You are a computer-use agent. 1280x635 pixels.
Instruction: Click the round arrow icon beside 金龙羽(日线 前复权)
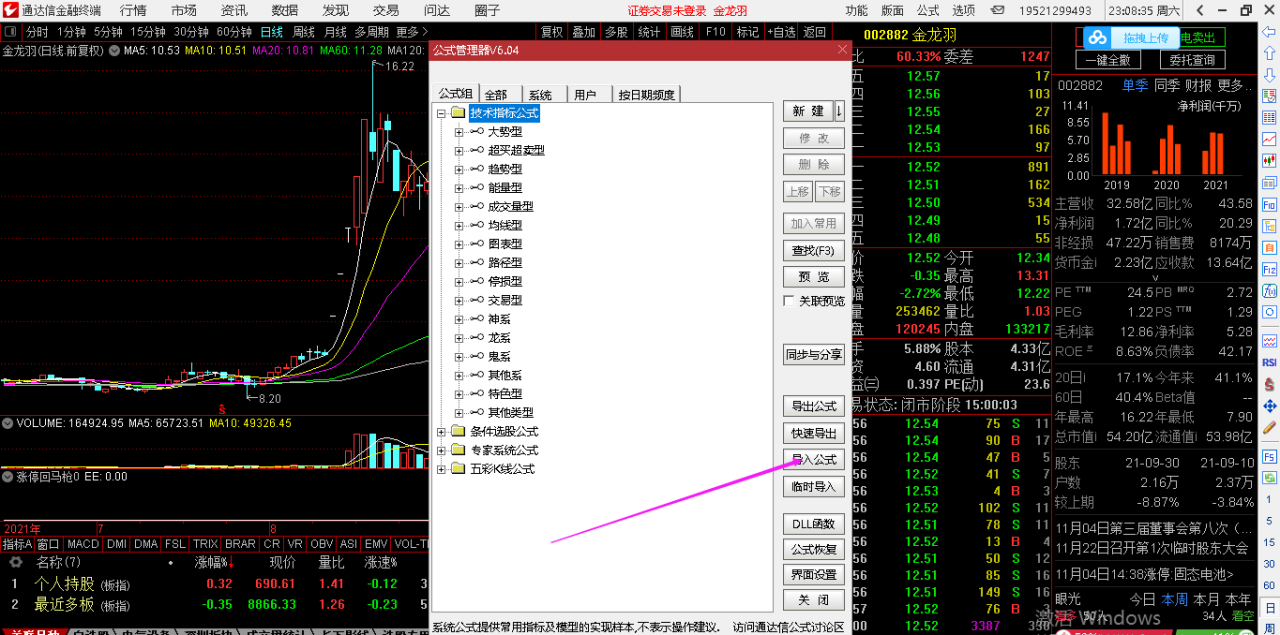114,50
